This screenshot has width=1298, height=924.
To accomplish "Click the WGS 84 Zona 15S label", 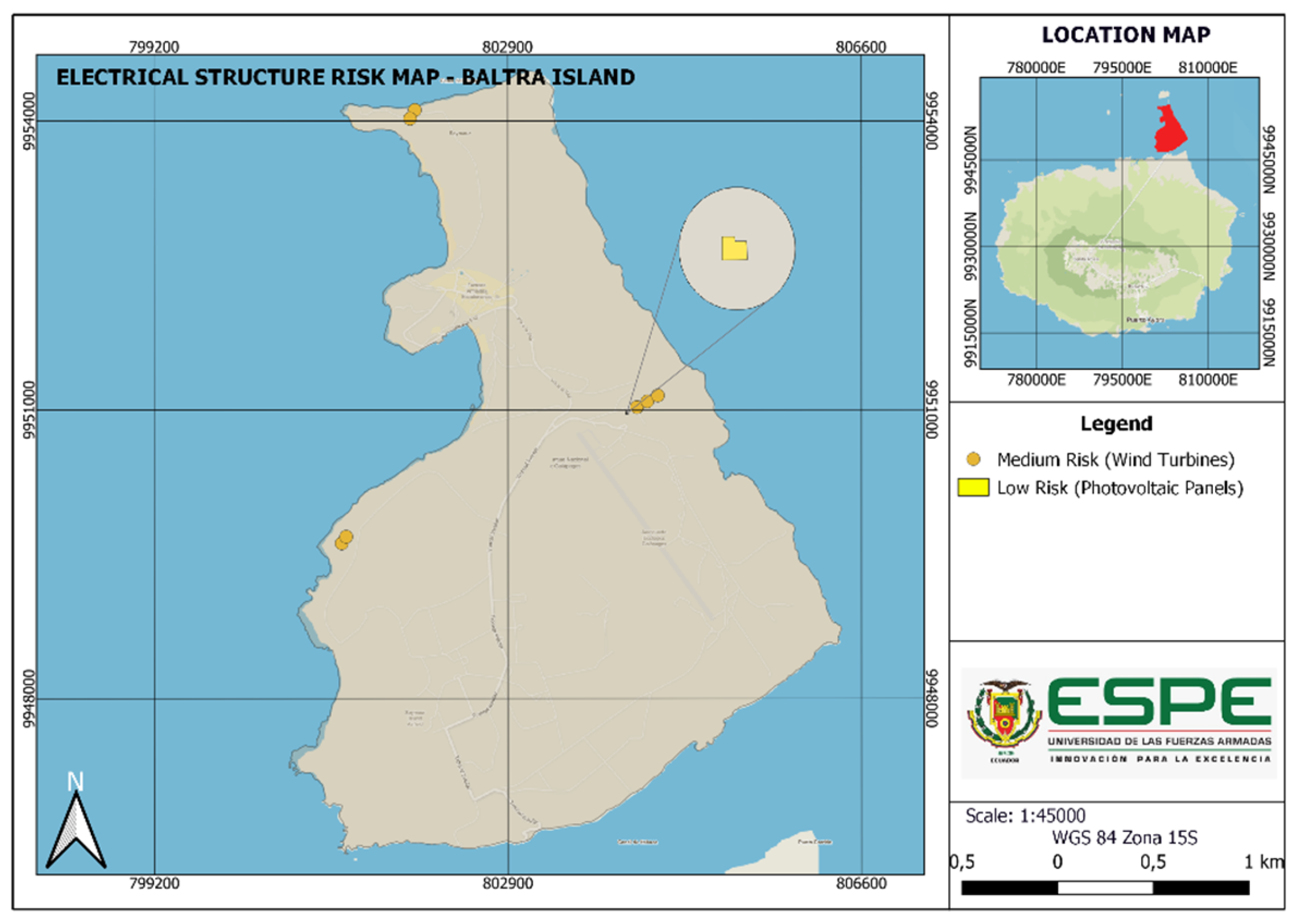I will pyautogui.click(x=1124, y=838).
